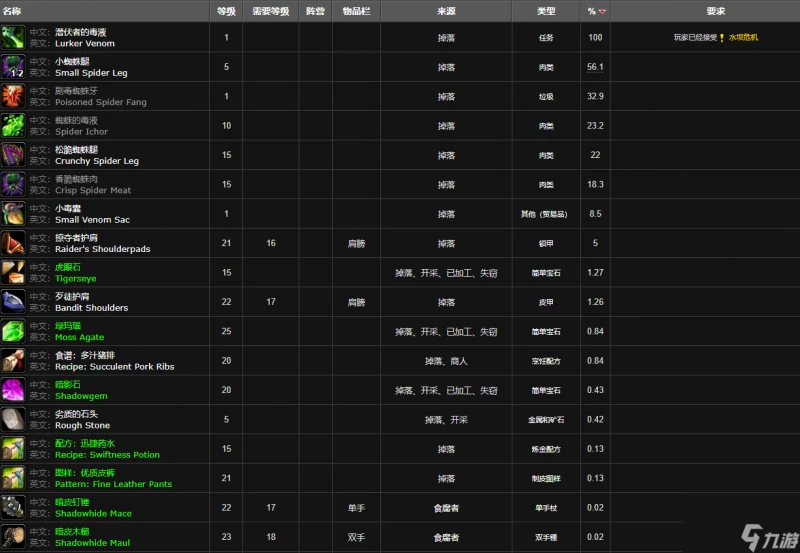Viewport: 800px width, 553px height.
Task: Open the 水坝危机 quest link
Action: [743, 38]
